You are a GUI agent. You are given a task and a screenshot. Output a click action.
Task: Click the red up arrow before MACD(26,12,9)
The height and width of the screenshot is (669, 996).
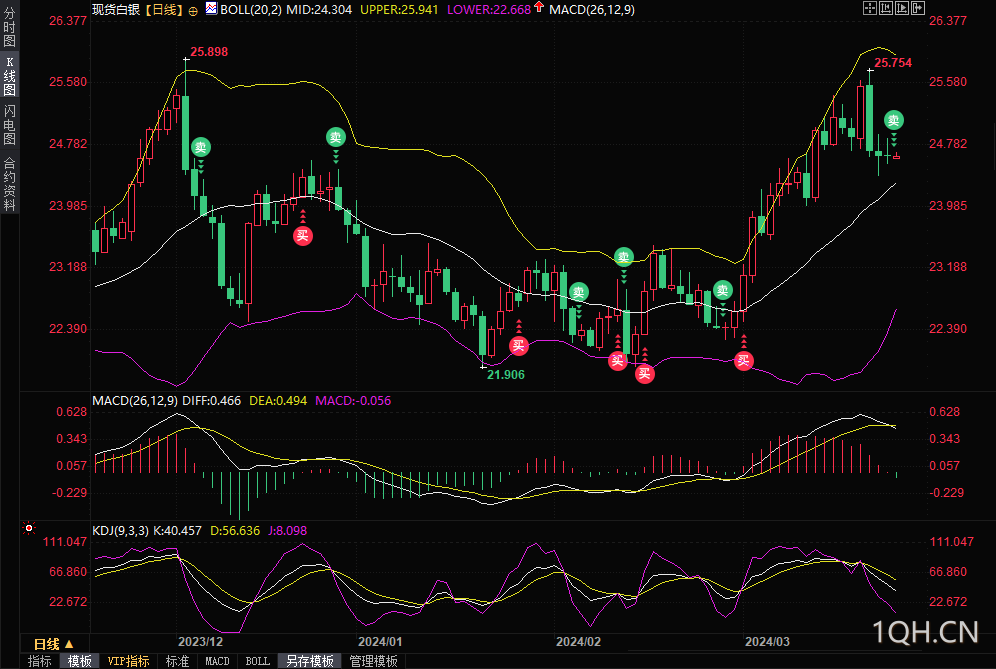pyautogui.click(x=539, y=8)
